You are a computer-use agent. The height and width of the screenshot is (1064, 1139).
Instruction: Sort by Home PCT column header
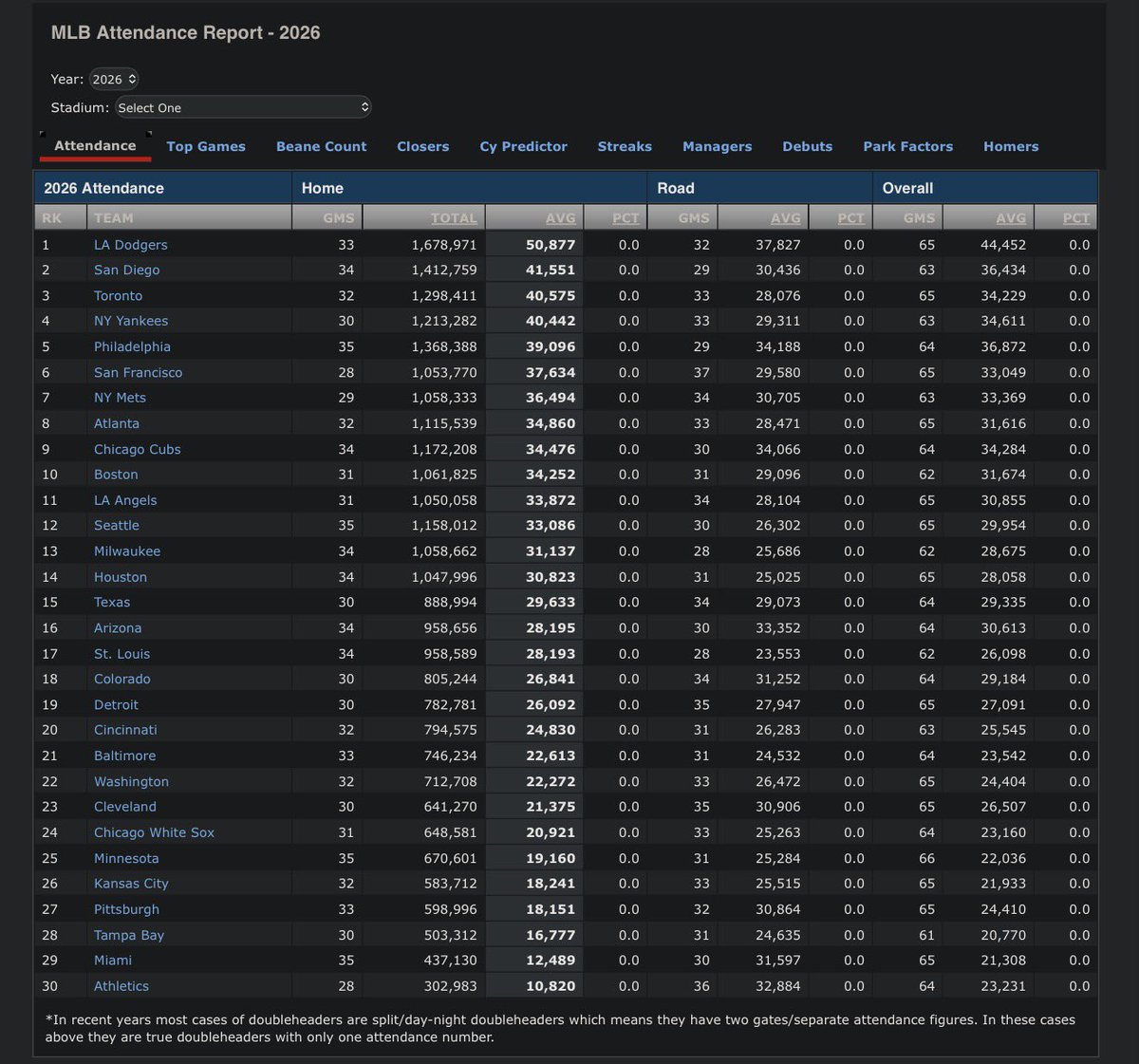point(626,217)
